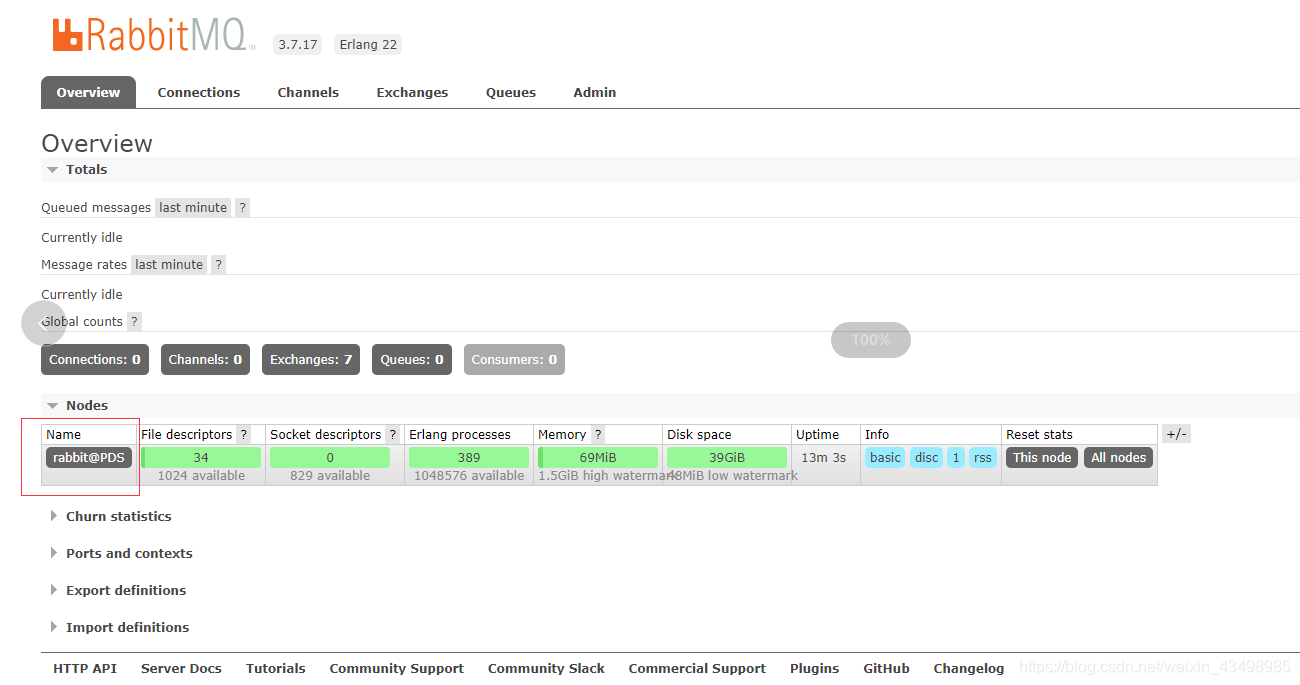Click the Queues: 0 count button

click(412, 360)
